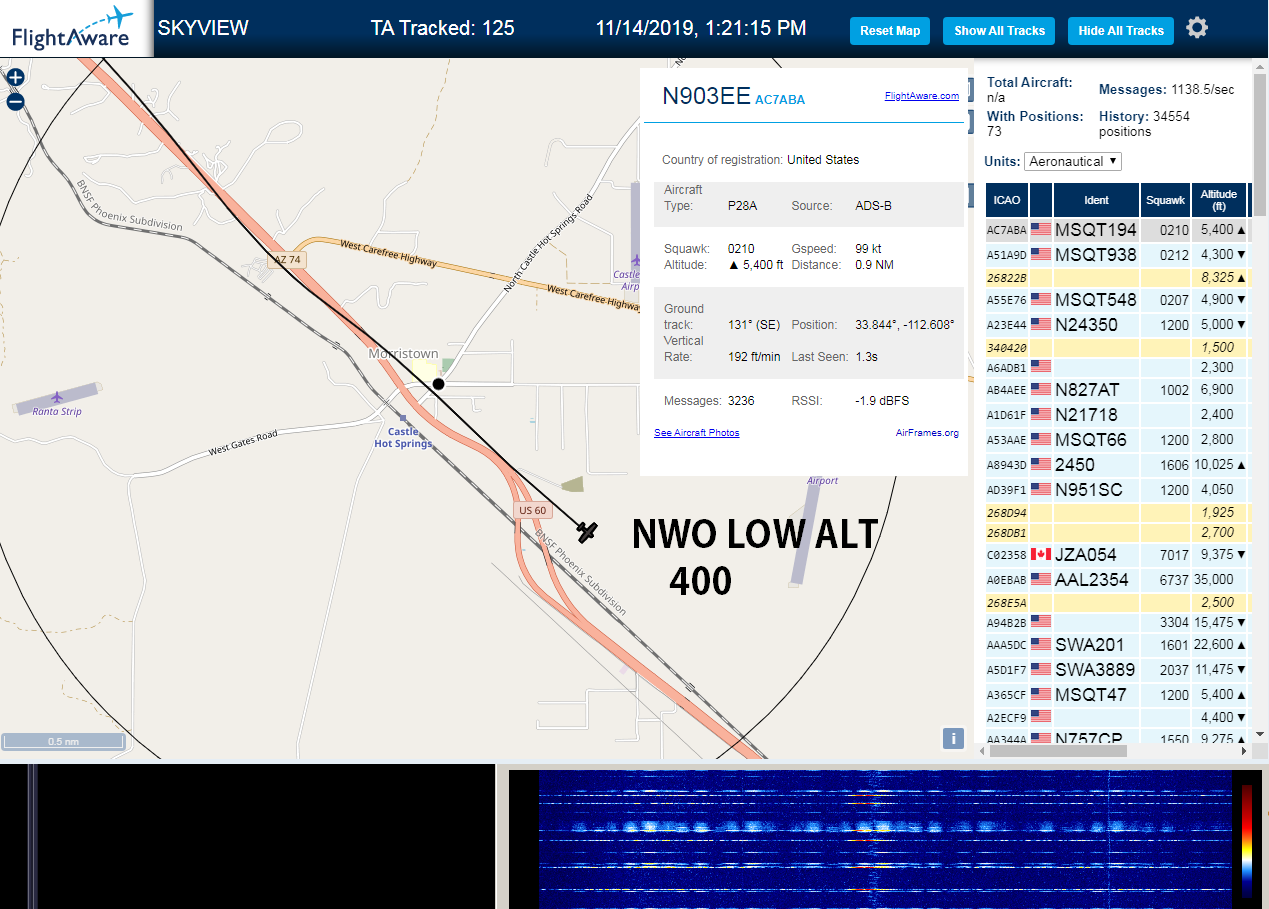Click the Reset Map button
This screenshot has height=909, width=1269.
pos(890,30)
